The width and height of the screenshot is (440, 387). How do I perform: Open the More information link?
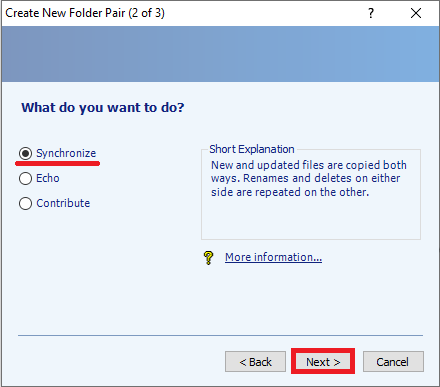(273, 257)
